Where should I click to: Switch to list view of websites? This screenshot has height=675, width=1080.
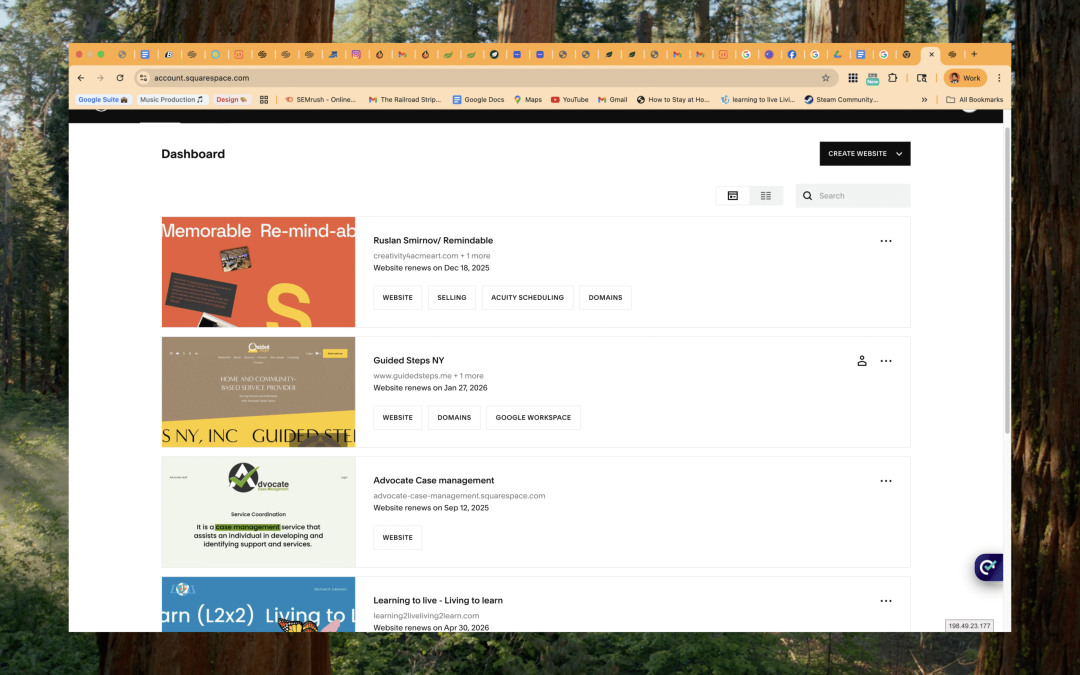click(766, 195)
